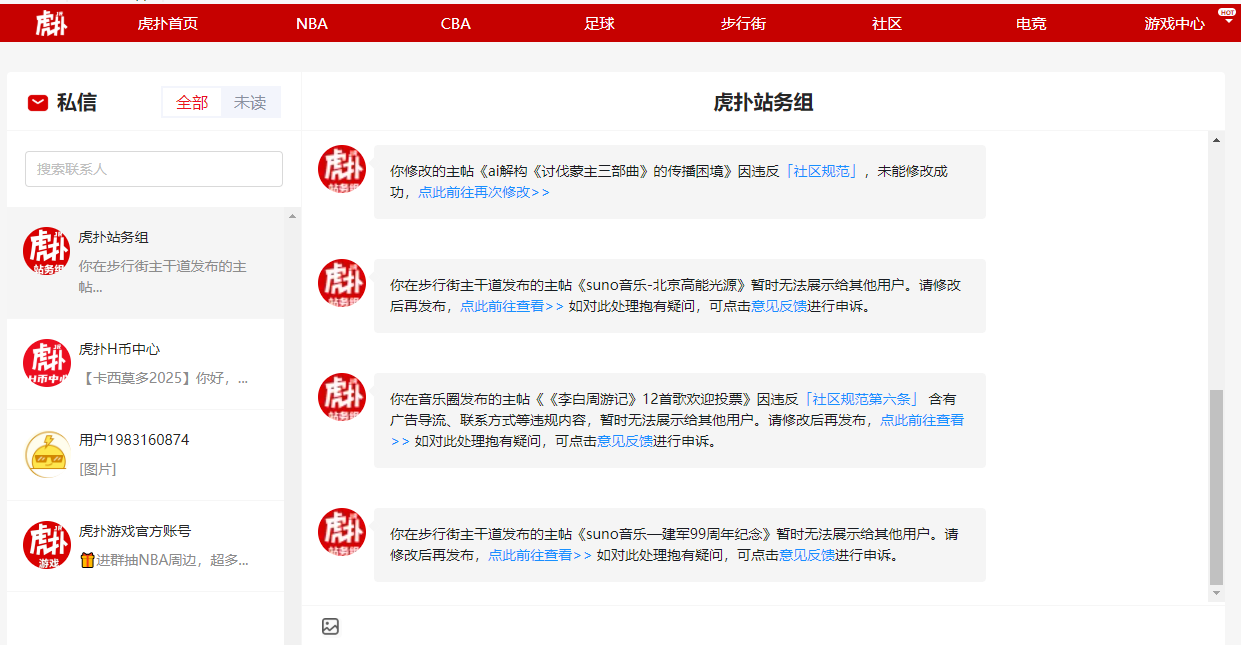
Task: Open the NBA section
Action: (312, 24)
